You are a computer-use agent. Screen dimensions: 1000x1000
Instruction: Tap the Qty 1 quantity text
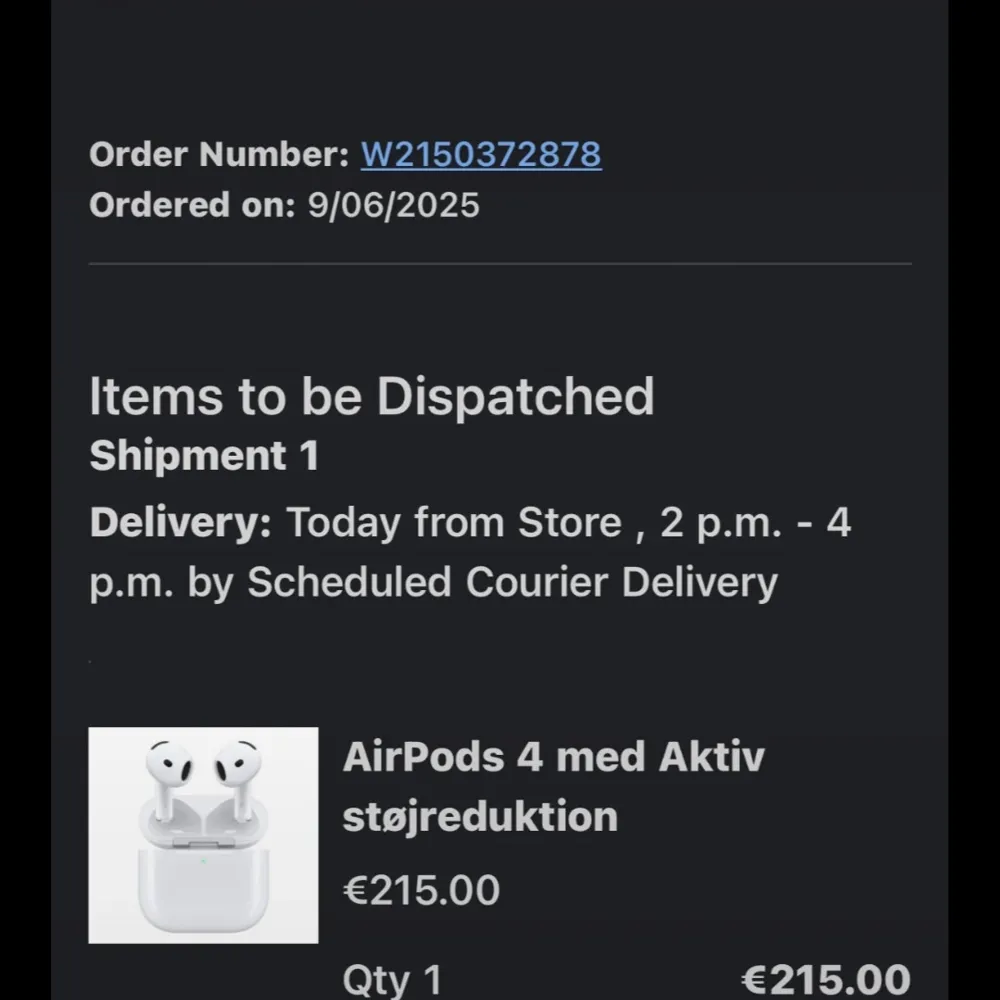pos(392,980)
